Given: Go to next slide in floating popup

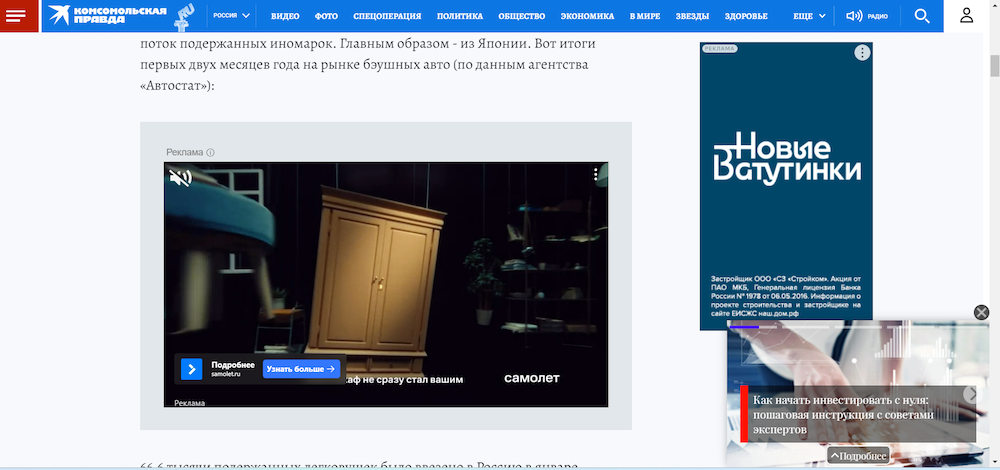Looking at the screenshot, I should (x=972, y=395).
